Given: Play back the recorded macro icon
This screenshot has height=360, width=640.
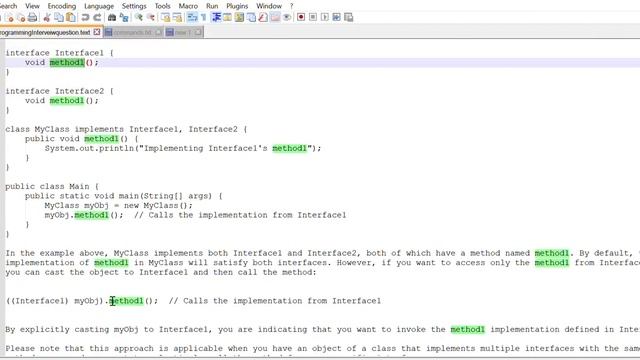Looking at the screenshot, I should tap(324, 17).
